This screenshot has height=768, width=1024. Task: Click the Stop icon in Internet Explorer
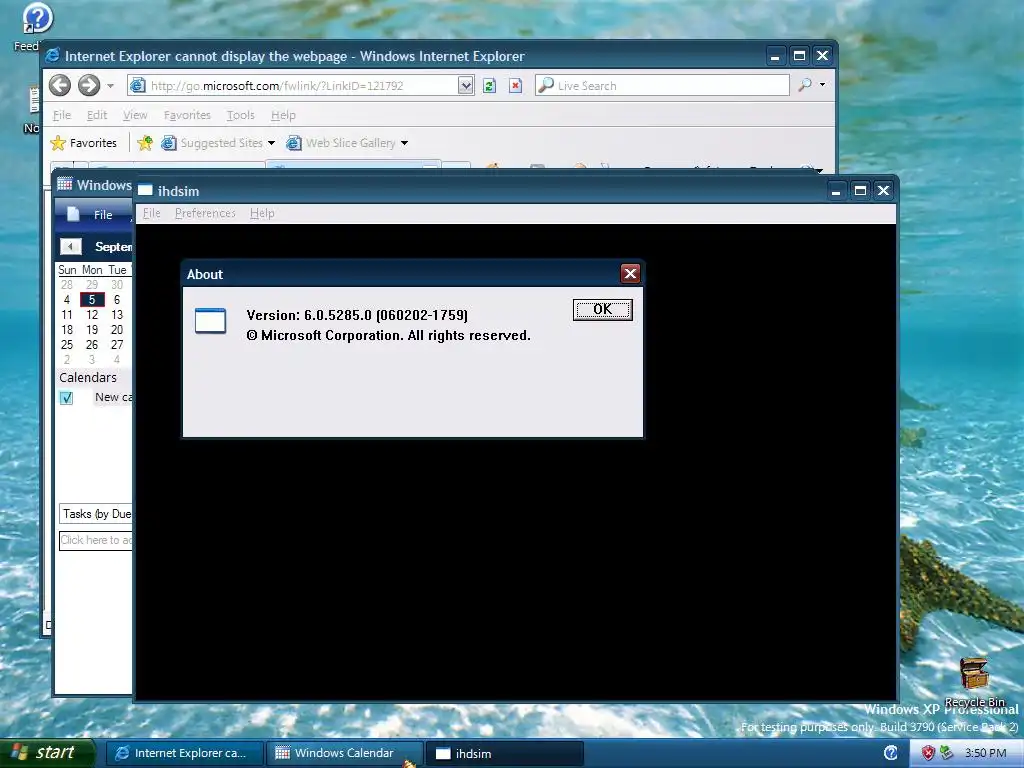515,86
